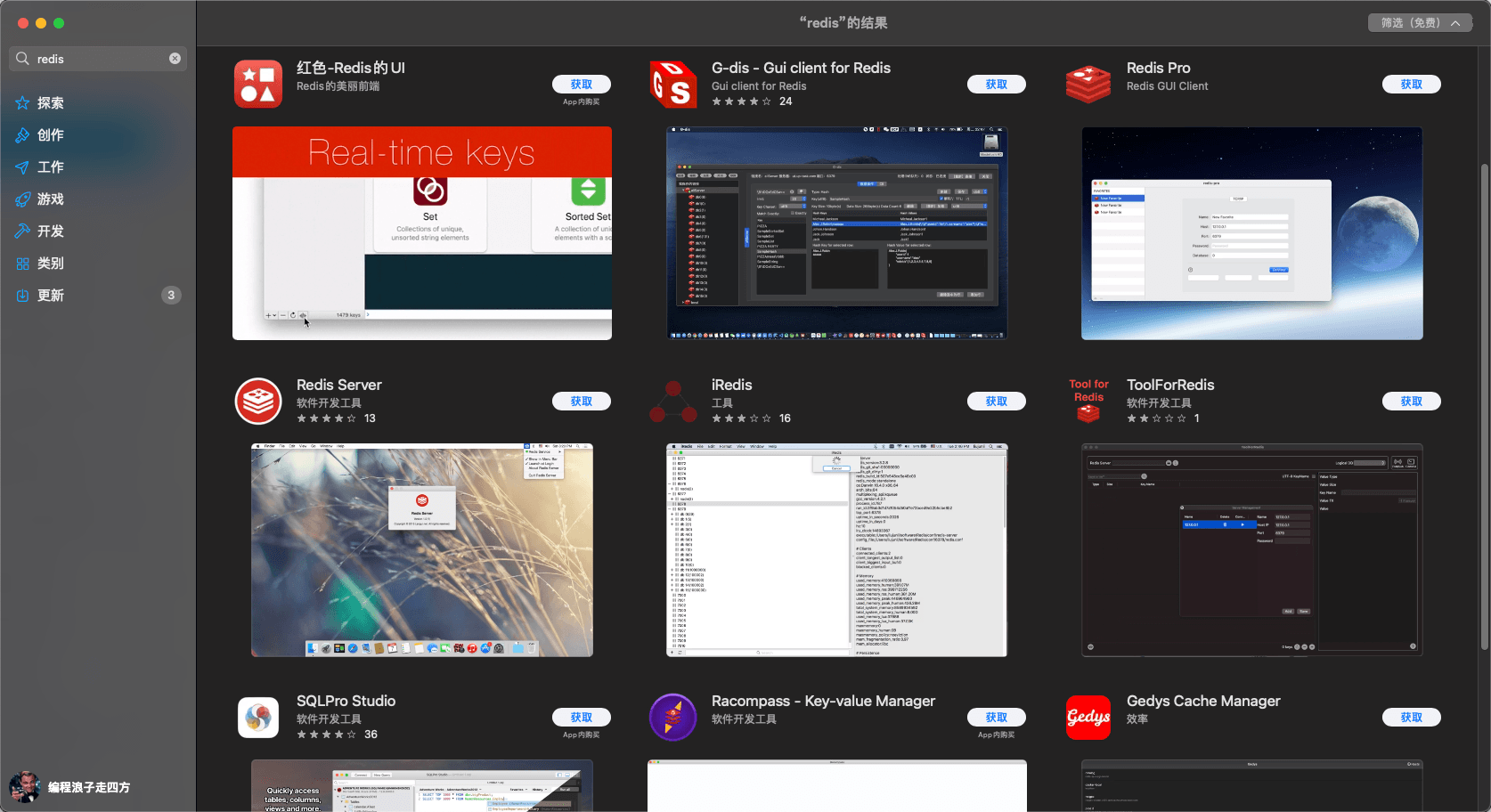The height and width of the screenshot is (812, 1491).
Task: Get the Gedys Cache Manager app
Action: [x=1412, y=718]
